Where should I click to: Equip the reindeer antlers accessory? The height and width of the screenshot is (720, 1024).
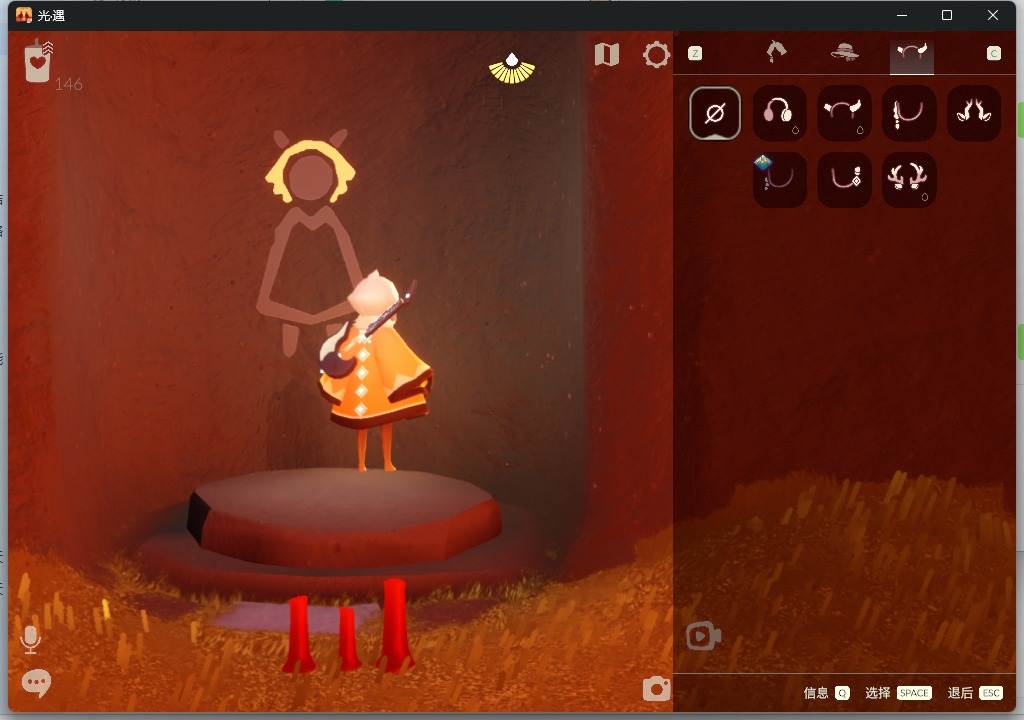click(x=908, y=180)
